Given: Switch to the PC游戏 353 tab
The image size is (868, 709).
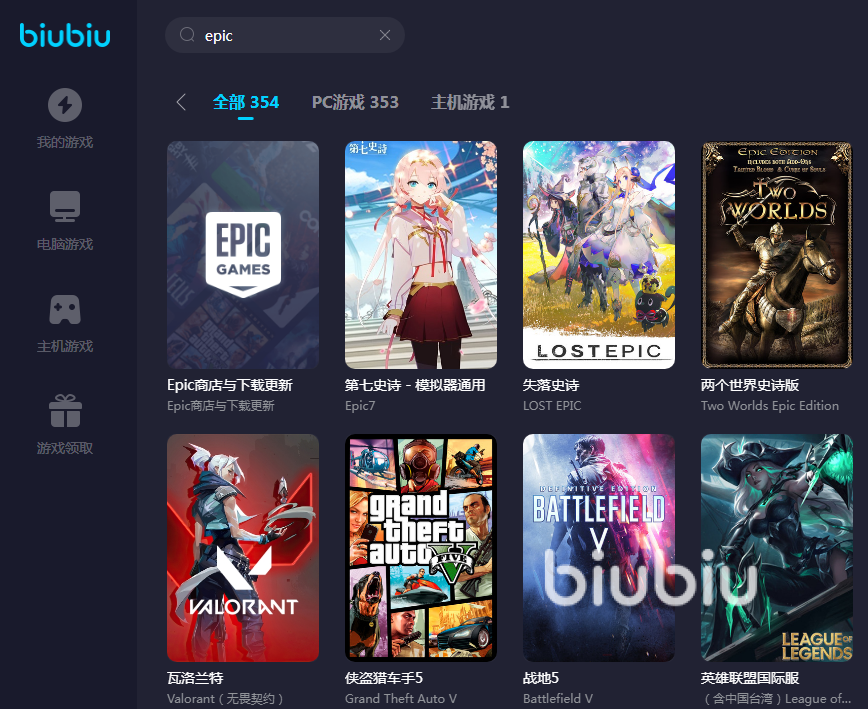Looking at the screenshot, I should pyautogui.click(x=355, y=102).
